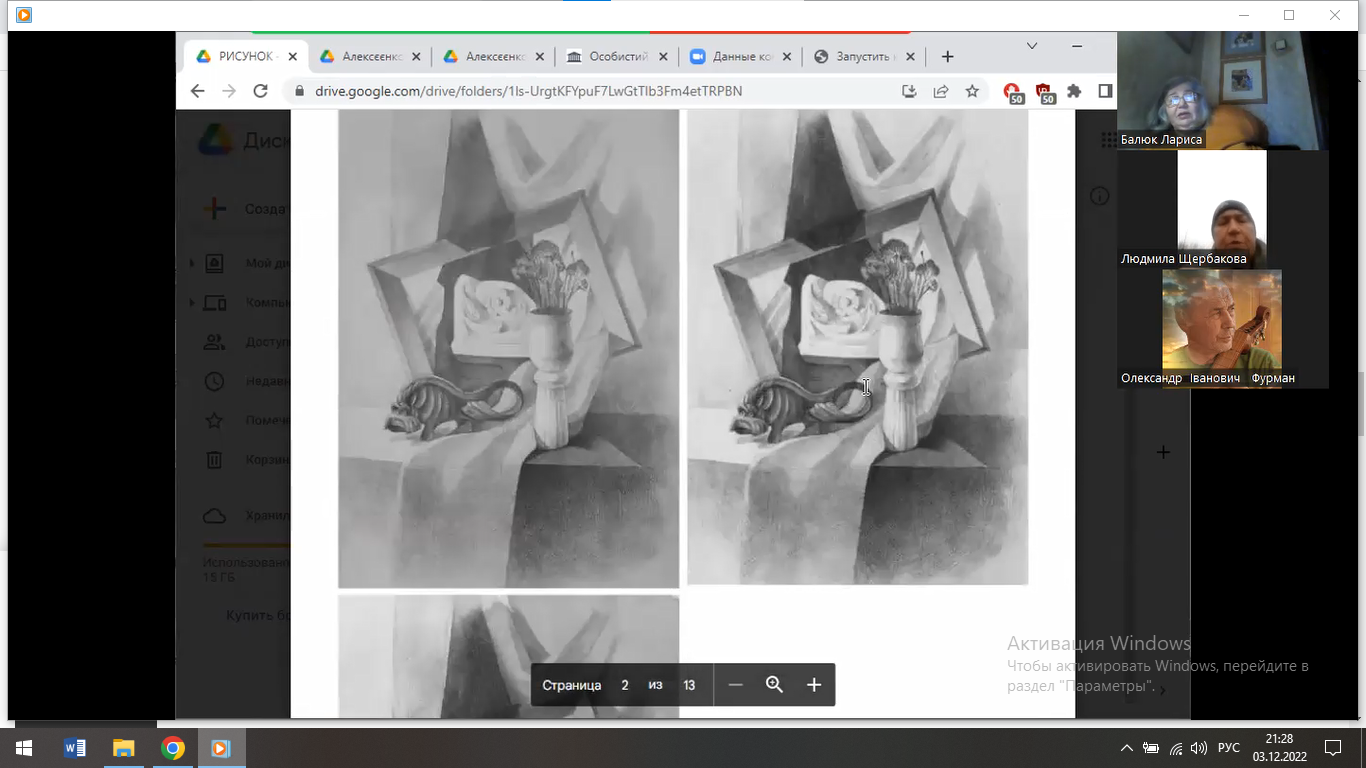Click the page number field showing 2

[625, 685]
